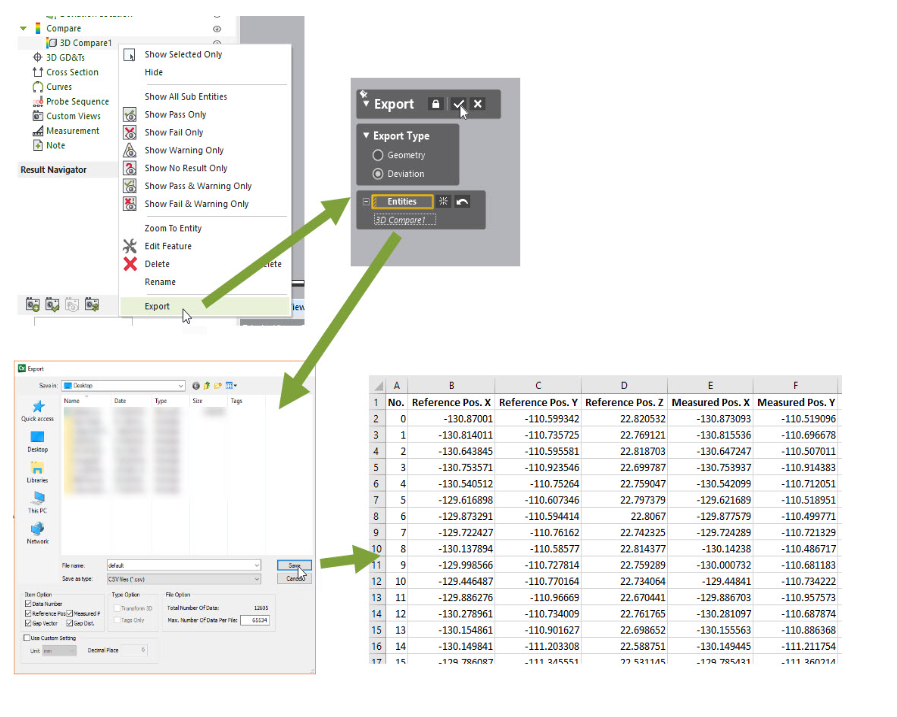Click the undo arrow beside Entities
The width and height of the screenshot is (897, 717).
(462, 202)
